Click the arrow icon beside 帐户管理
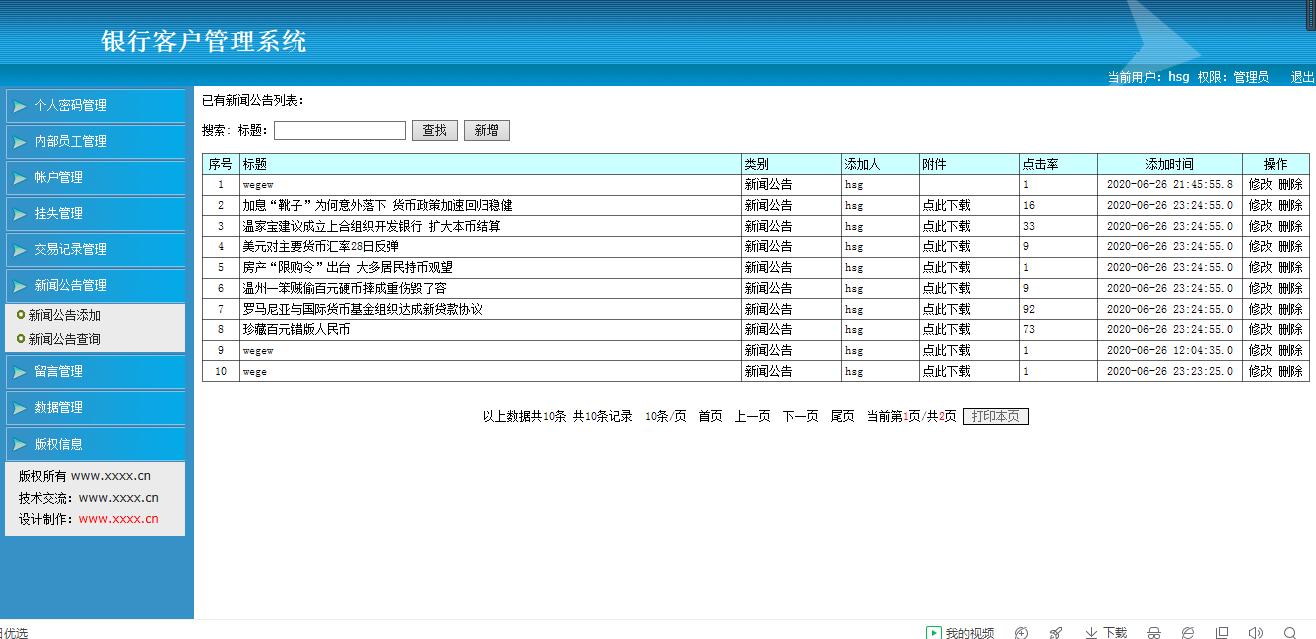The height and width of the screenshot is (639, 1316). 20,178
